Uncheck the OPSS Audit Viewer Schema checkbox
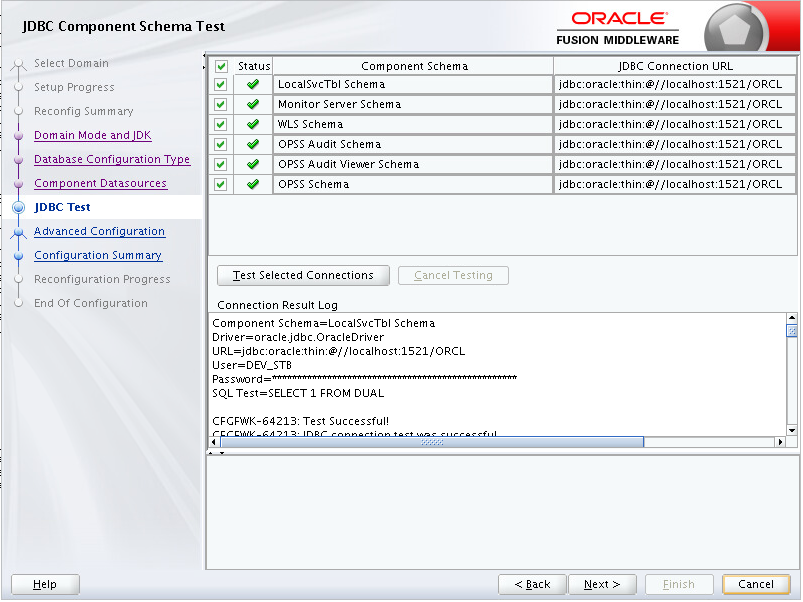This screenshot has height=602, width=803. 221,164
